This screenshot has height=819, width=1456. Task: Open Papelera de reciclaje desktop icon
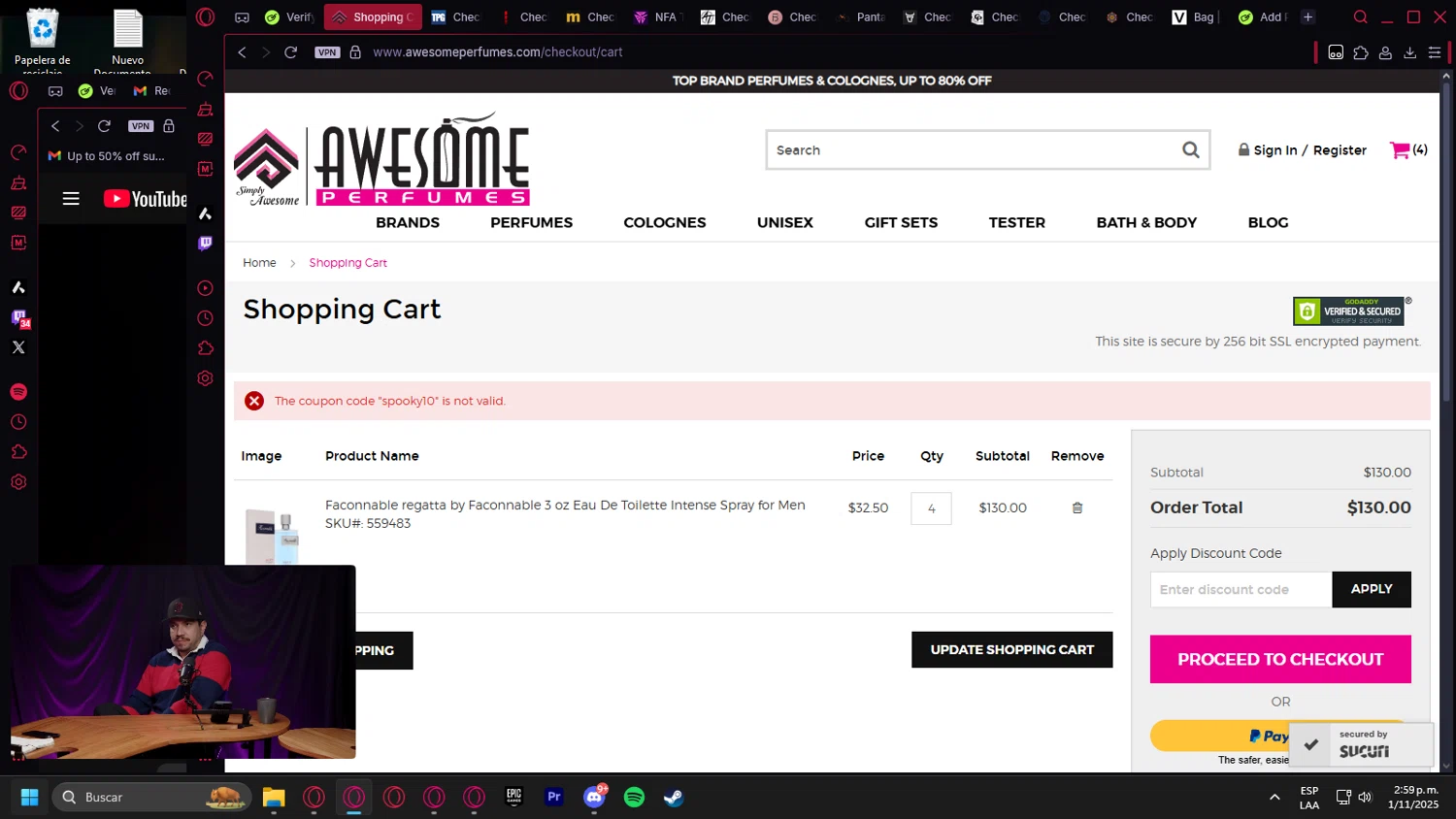coord(43,41)
